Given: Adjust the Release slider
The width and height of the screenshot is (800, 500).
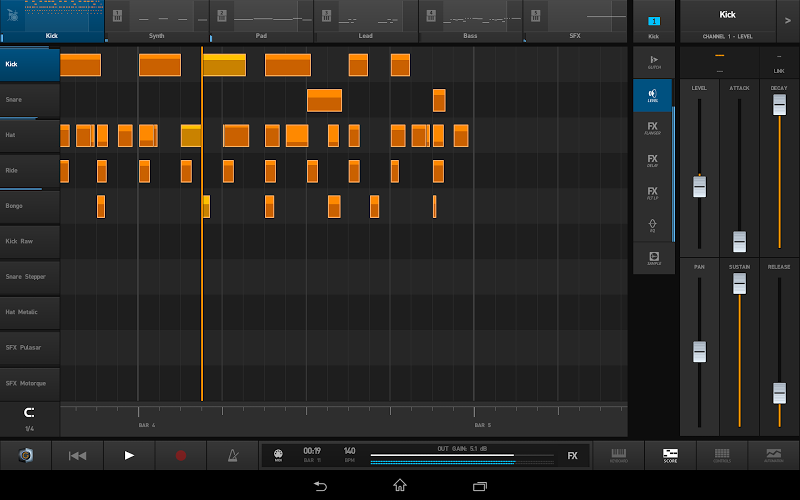Looking at the screenshot, I should pyautogui.click(x=779, y=393).
